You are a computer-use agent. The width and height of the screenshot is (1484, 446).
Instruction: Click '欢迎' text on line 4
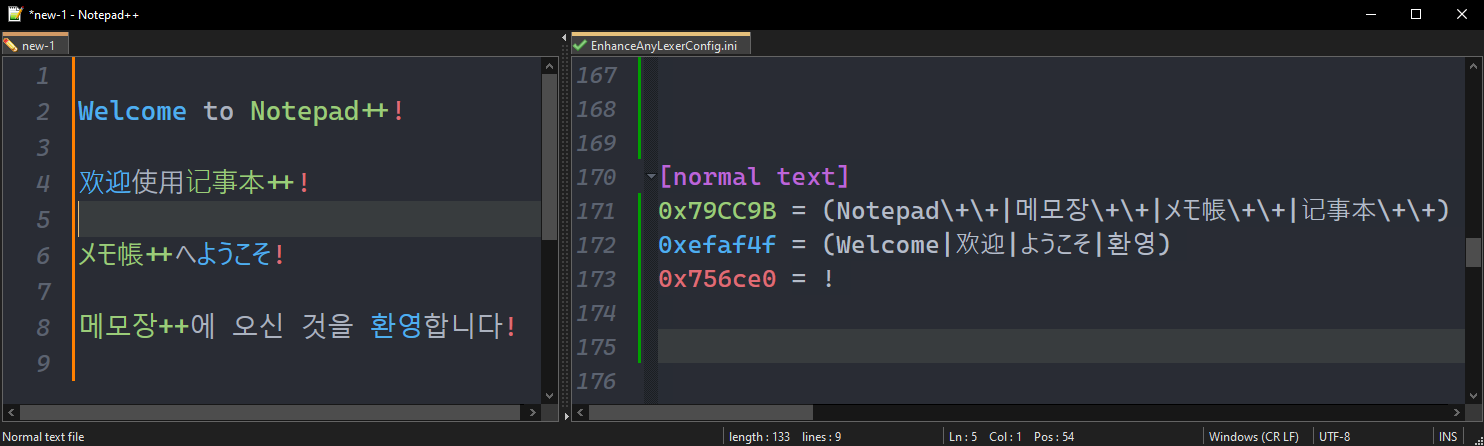[x=105, y=183]
